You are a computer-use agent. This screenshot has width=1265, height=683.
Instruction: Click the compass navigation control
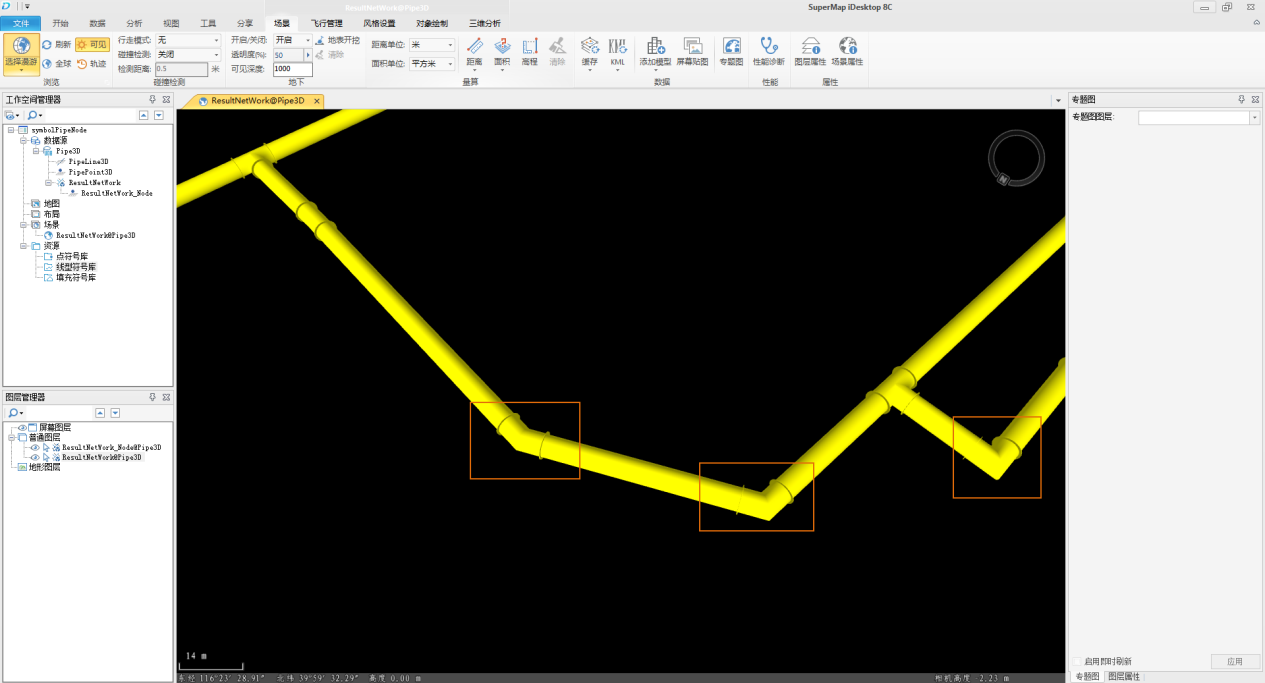1017,158
